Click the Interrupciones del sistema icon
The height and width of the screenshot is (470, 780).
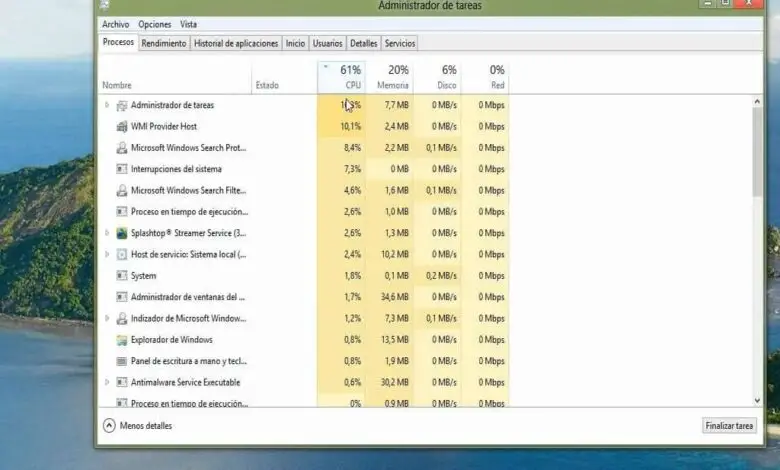point(122,169)
